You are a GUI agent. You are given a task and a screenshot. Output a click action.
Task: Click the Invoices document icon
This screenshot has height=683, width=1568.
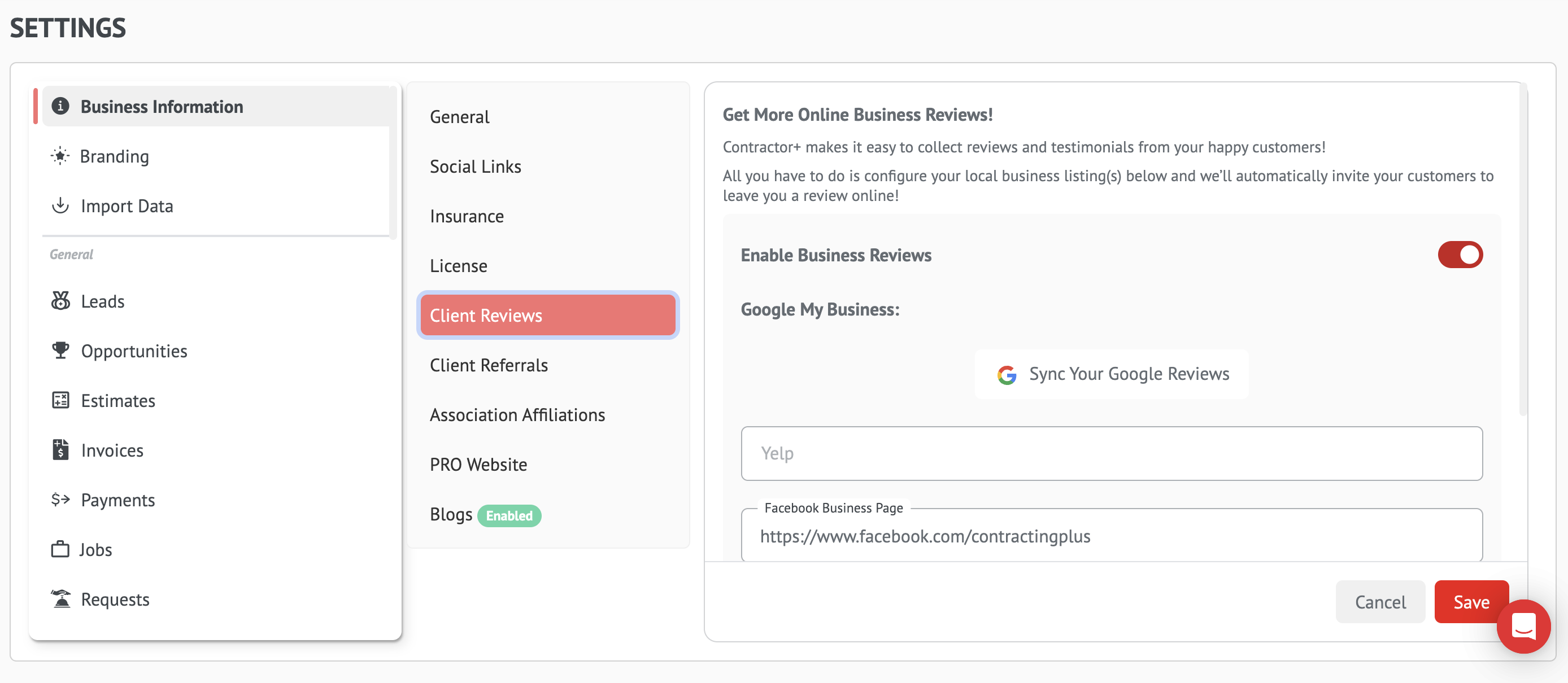[60, 450]
